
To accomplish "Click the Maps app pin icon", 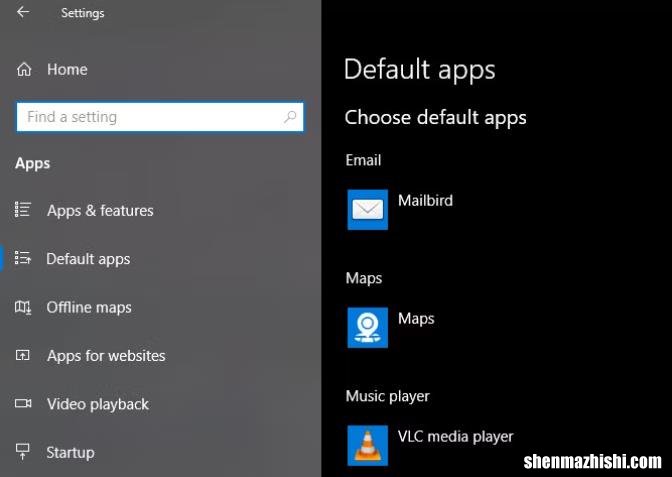I will click(x=368, y=327).
